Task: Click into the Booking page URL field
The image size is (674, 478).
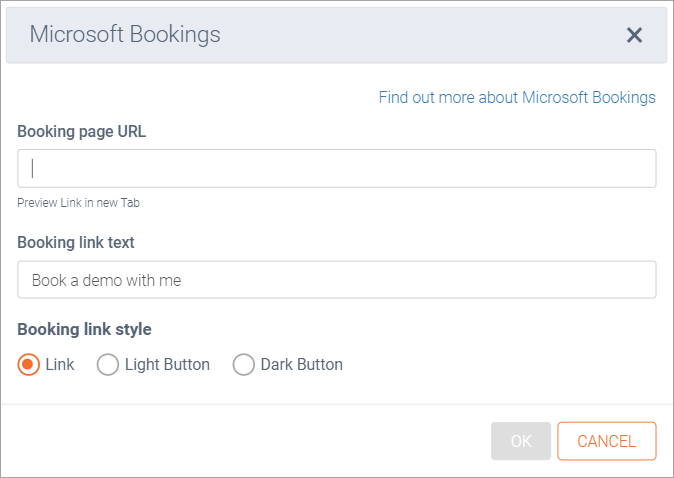Action: coord(336,168)
